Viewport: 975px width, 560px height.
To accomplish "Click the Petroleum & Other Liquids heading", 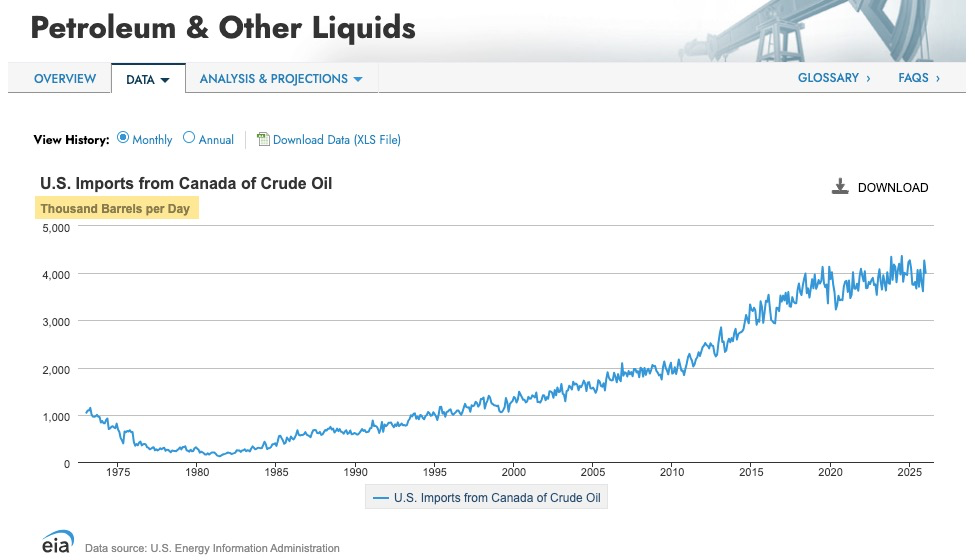I will 223,28.
